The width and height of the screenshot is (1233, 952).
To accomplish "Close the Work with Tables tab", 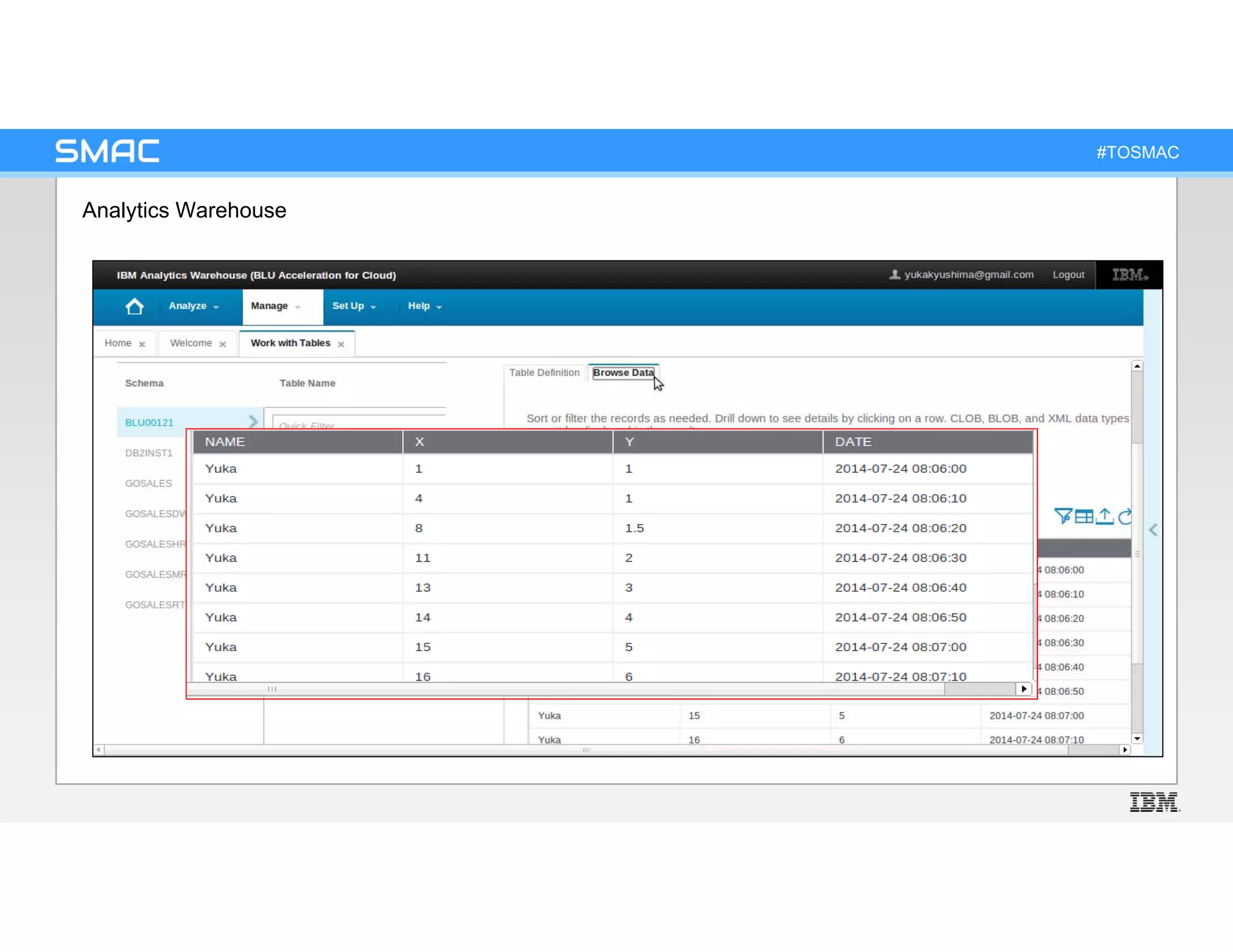I will pos(341,344).
